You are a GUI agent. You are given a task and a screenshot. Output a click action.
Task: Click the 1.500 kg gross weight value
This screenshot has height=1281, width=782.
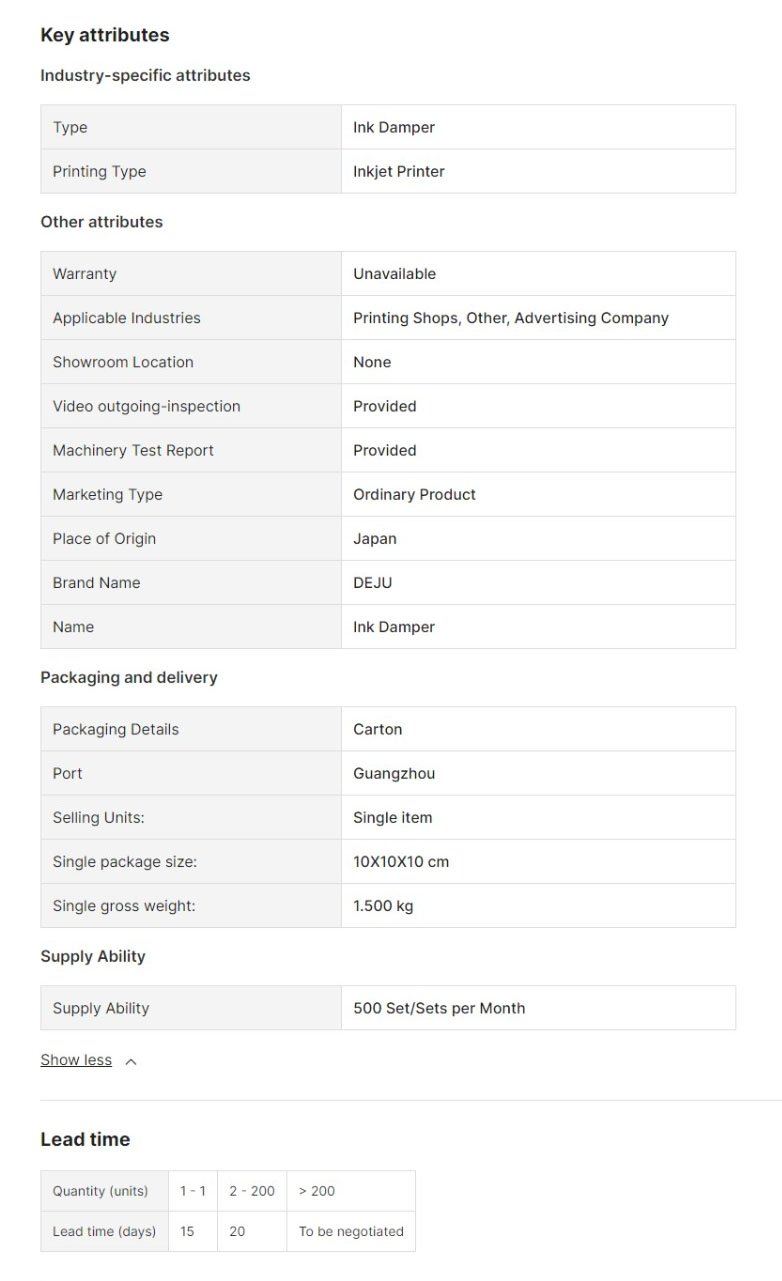click(x=383, y=906)
